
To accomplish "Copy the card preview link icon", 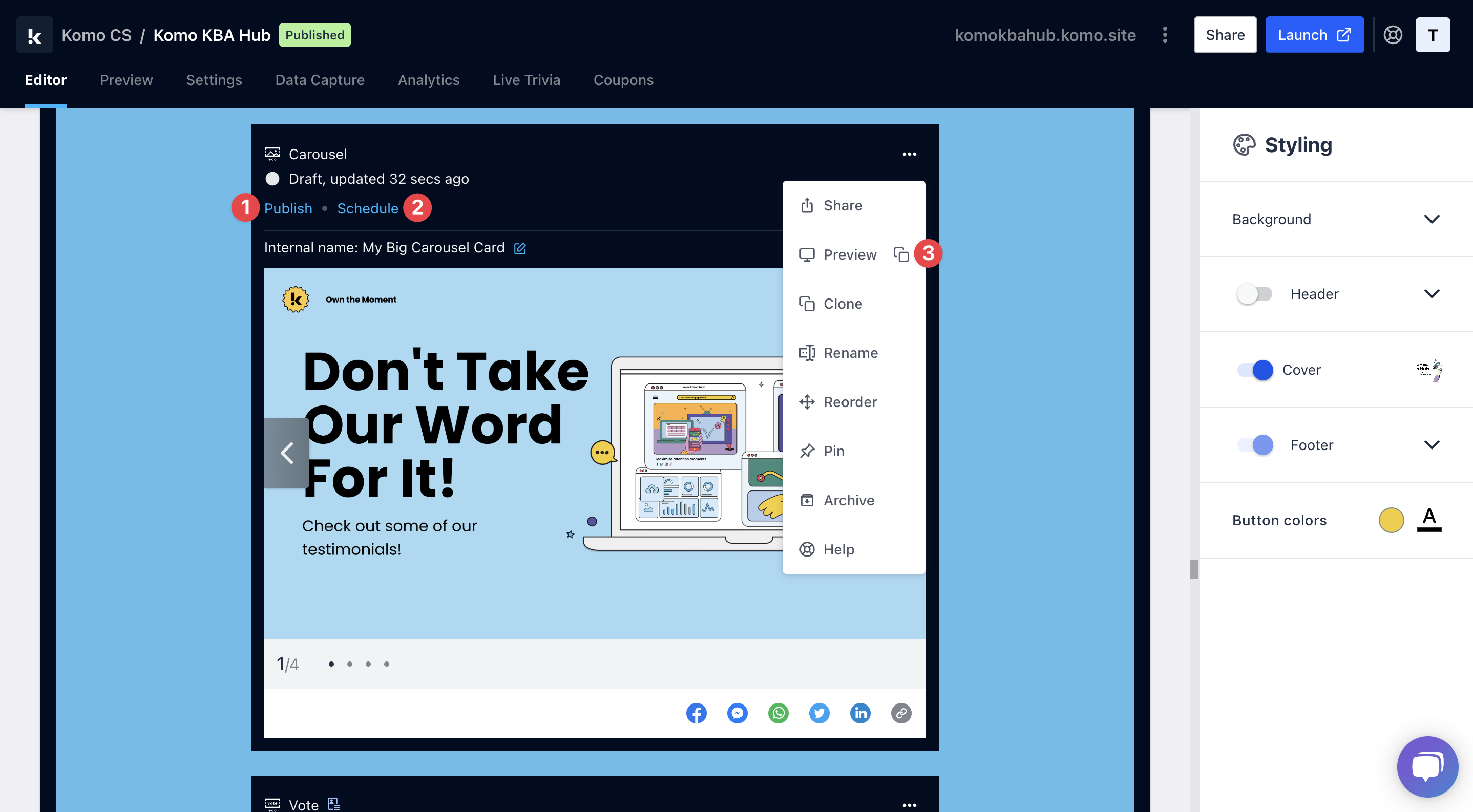I will click(x=900, y=254).
